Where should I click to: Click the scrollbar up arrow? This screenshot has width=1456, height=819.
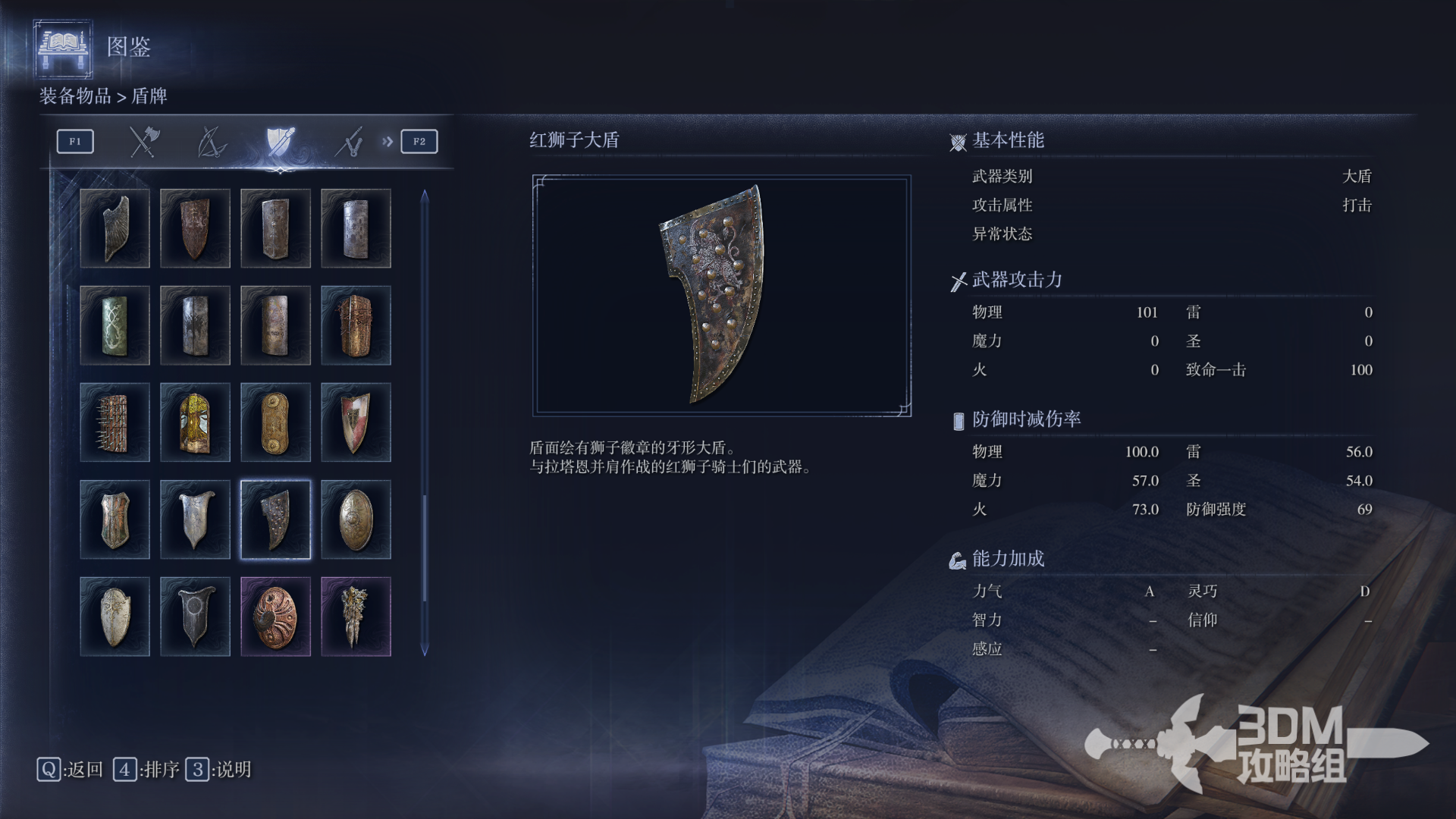(x=425, y=196)
